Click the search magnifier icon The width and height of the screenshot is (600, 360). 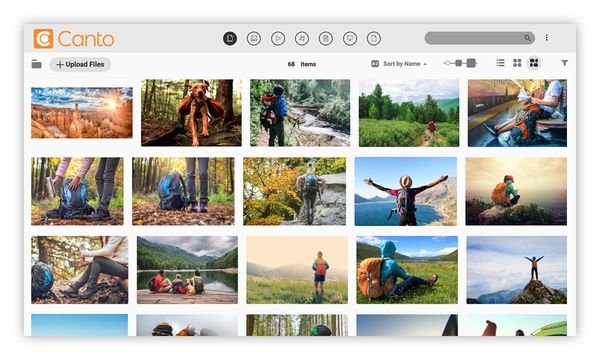pyautogui.click(x=527, y=38)
